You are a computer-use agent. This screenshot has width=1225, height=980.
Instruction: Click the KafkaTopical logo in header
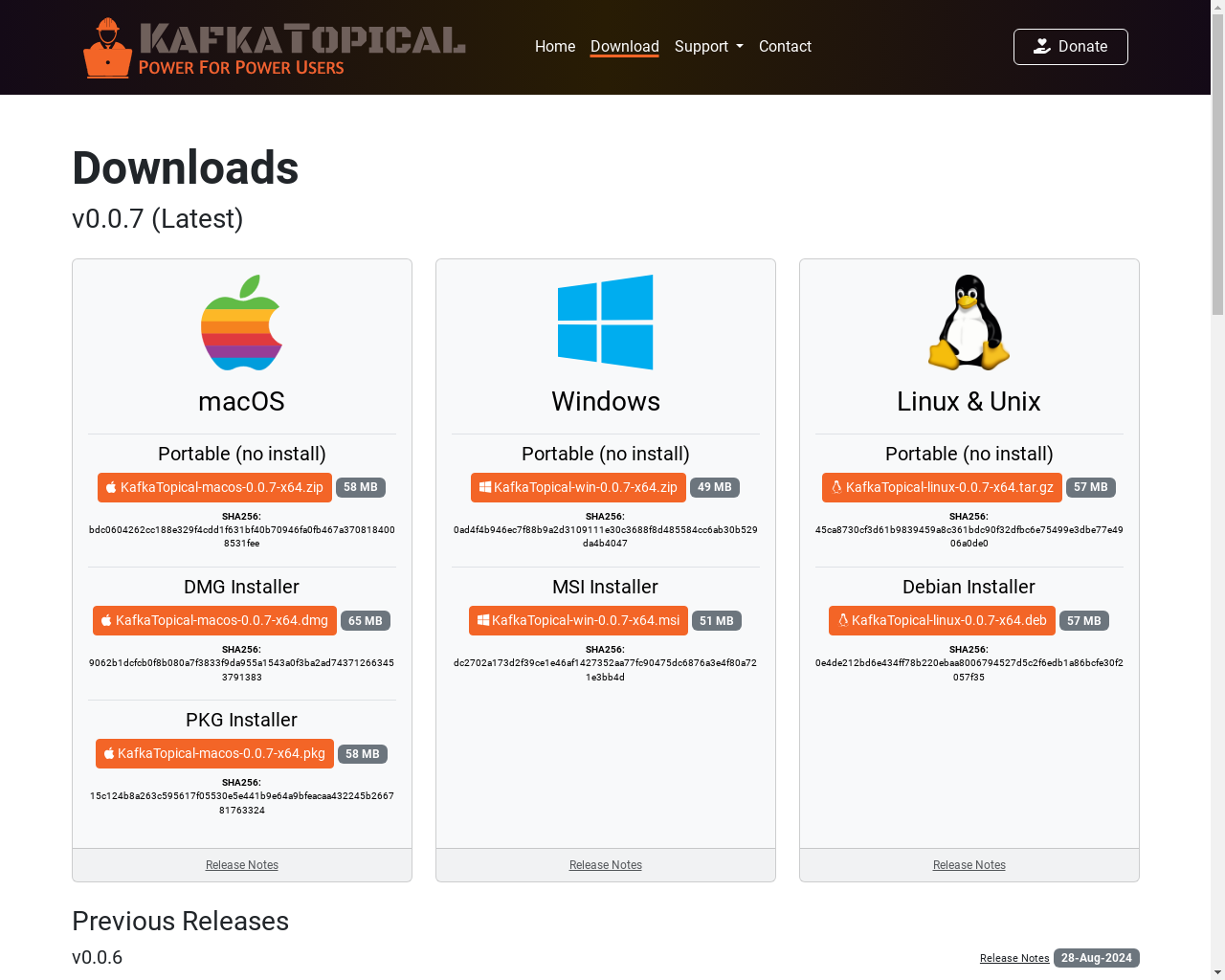(x=275, y=47)
